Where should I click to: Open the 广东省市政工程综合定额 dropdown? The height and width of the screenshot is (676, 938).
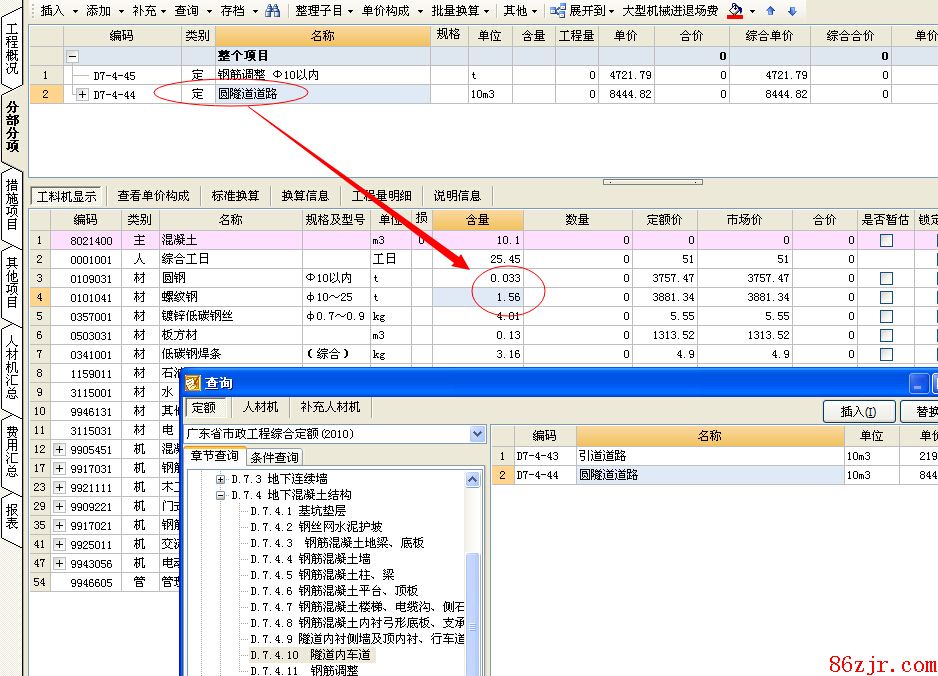coord(478,435)
